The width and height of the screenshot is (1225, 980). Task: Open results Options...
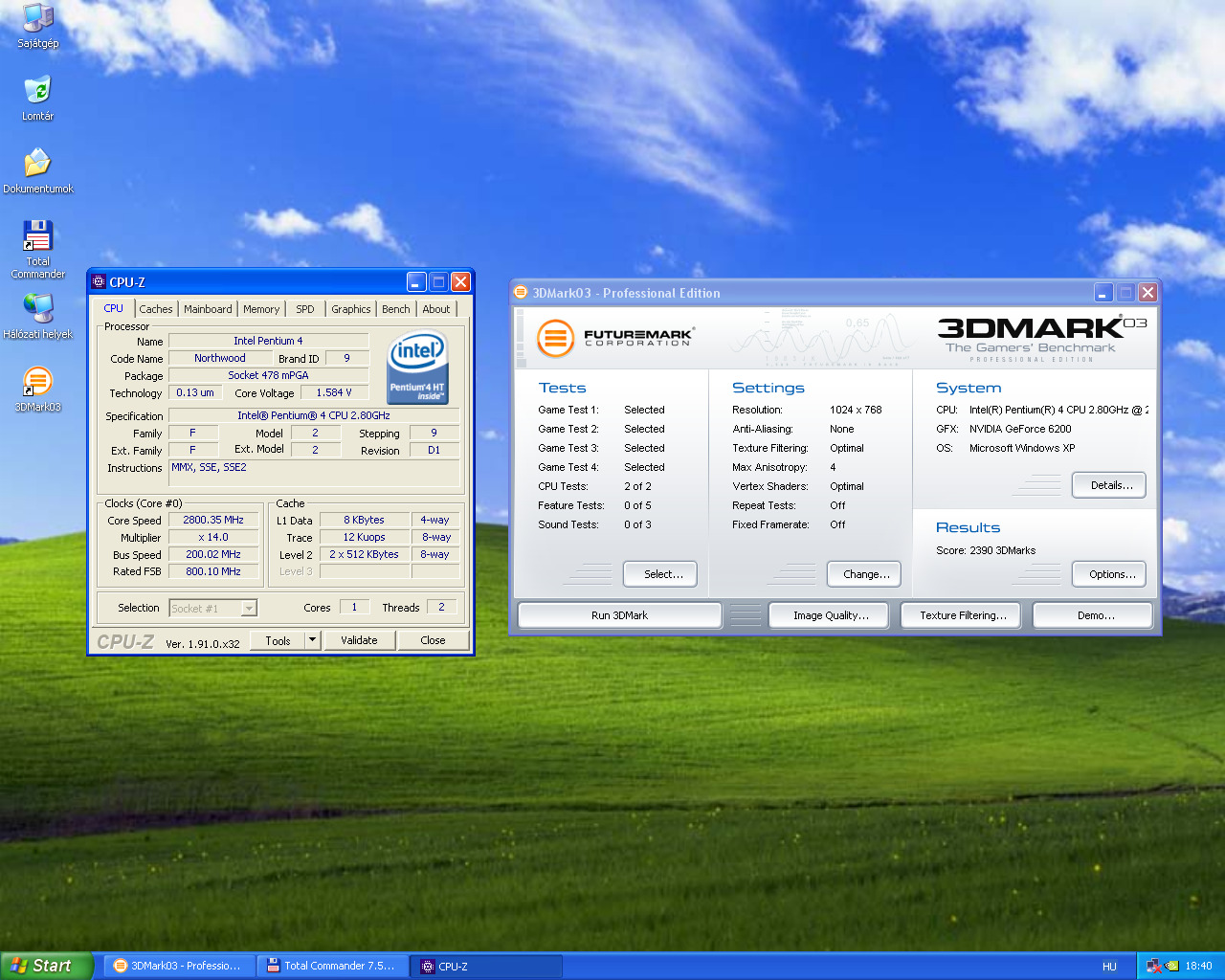[x=1109, y=574]
